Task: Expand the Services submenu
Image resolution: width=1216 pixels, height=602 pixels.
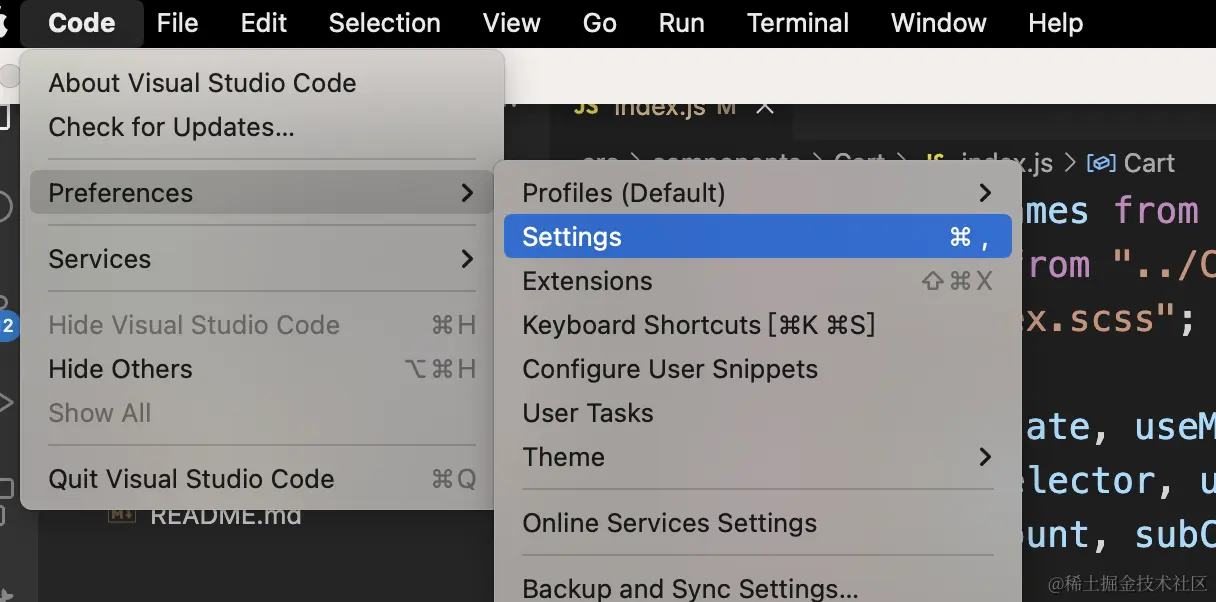Action: point(100,259)
